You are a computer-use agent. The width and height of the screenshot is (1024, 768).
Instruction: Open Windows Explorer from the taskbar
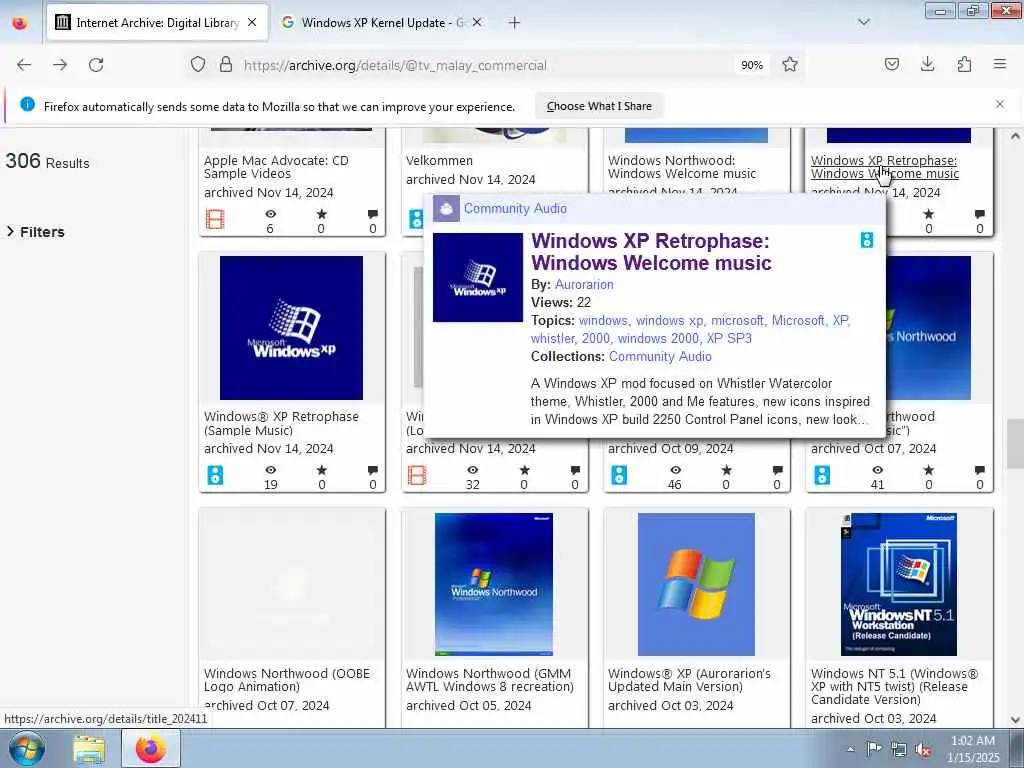tap(89, 748)
